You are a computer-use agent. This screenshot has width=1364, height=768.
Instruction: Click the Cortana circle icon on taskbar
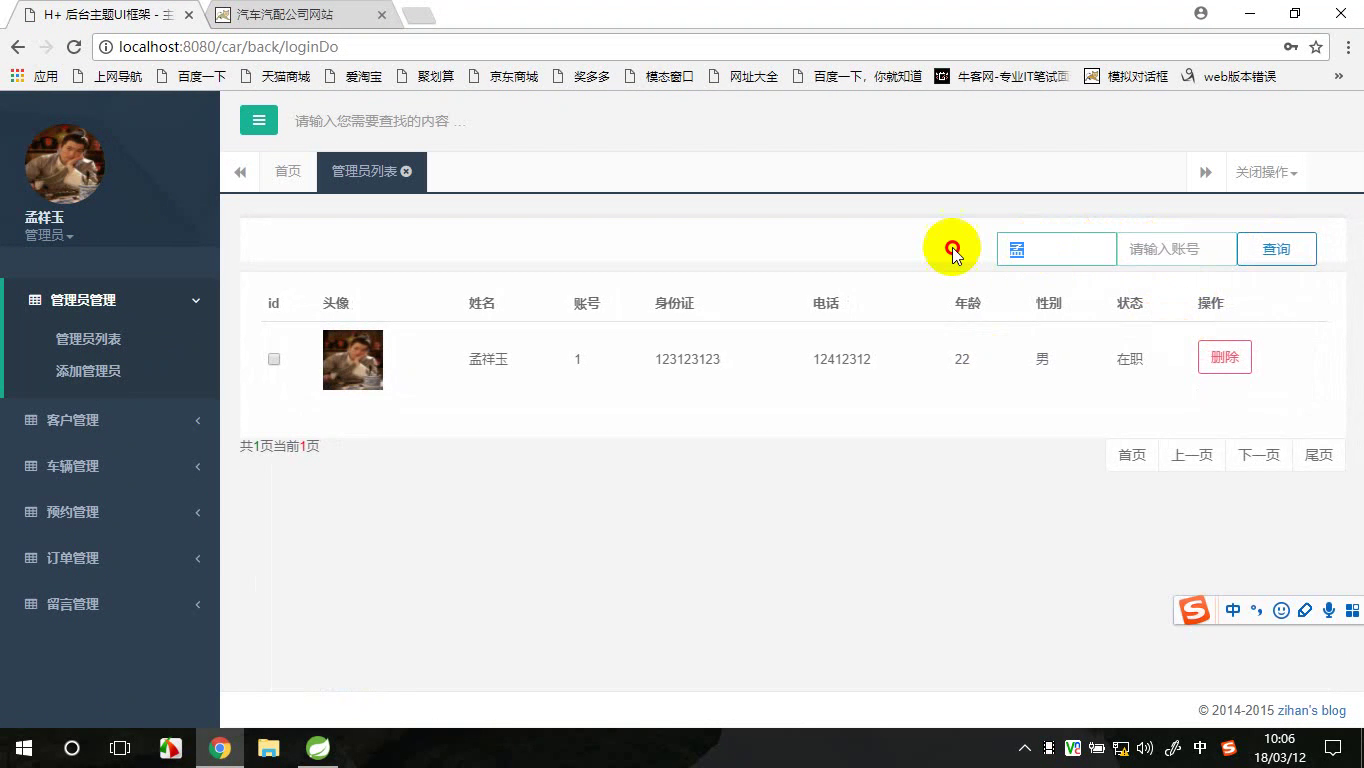tap(72, 748)
